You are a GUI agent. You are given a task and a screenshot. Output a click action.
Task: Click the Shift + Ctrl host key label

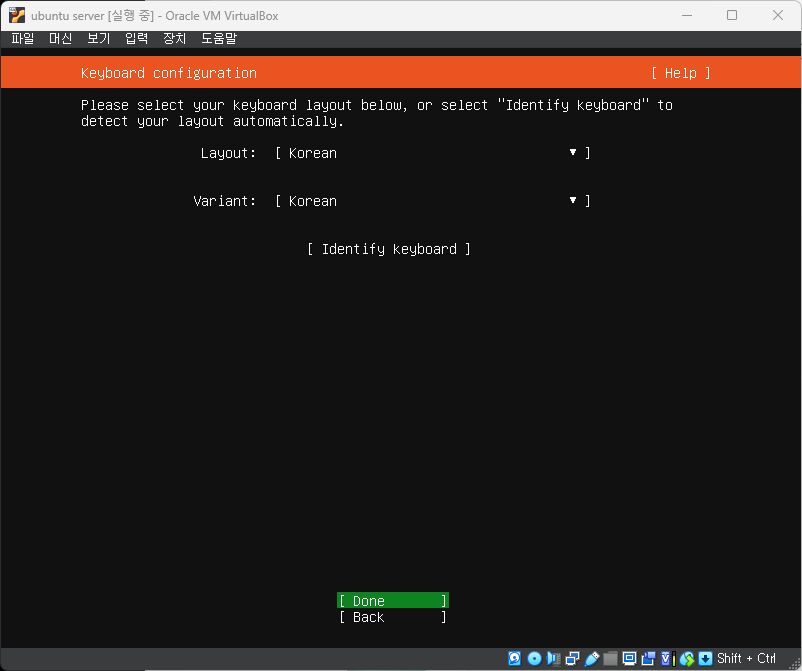pyautogui.click(x=746, y=658)
